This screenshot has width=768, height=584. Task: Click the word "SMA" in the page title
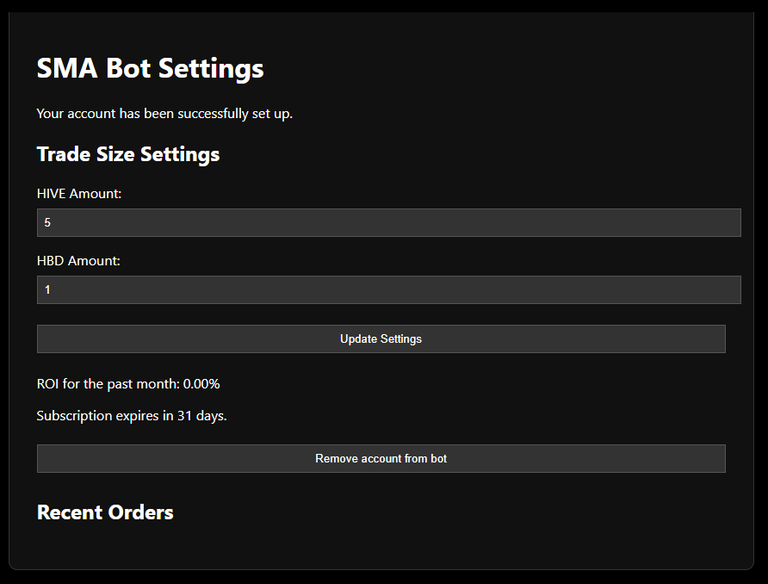[67, 68]
